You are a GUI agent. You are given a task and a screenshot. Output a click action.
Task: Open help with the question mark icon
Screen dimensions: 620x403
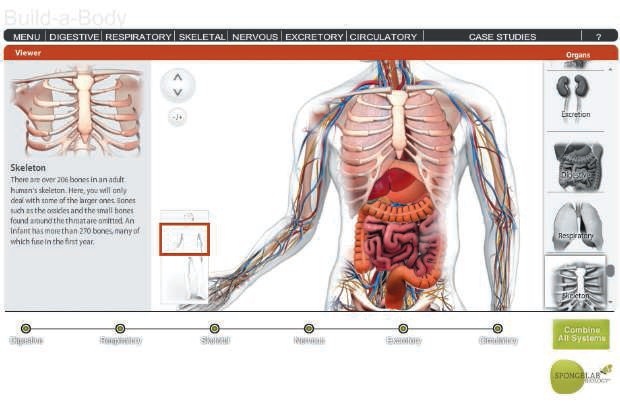click(x=598, y=37)
